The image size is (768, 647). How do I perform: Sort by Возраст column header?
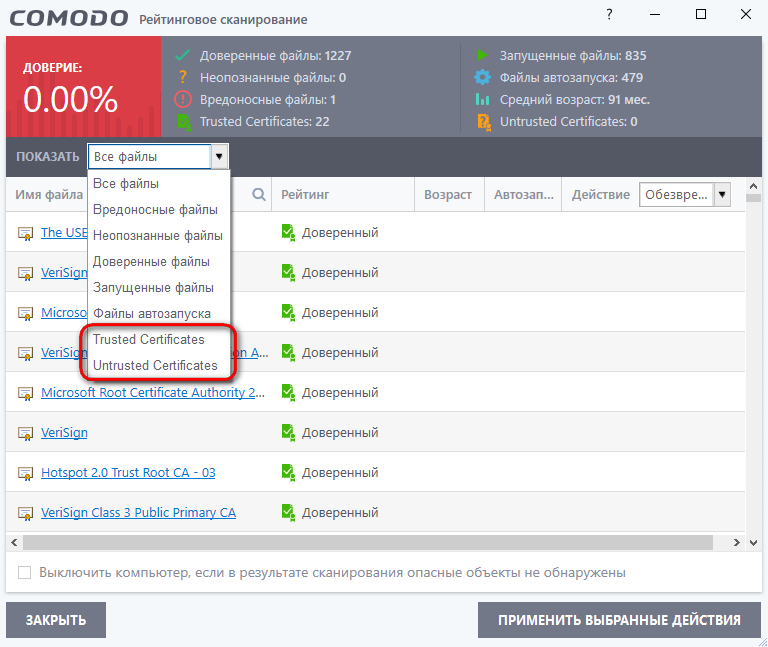click(x=448, y=194)
